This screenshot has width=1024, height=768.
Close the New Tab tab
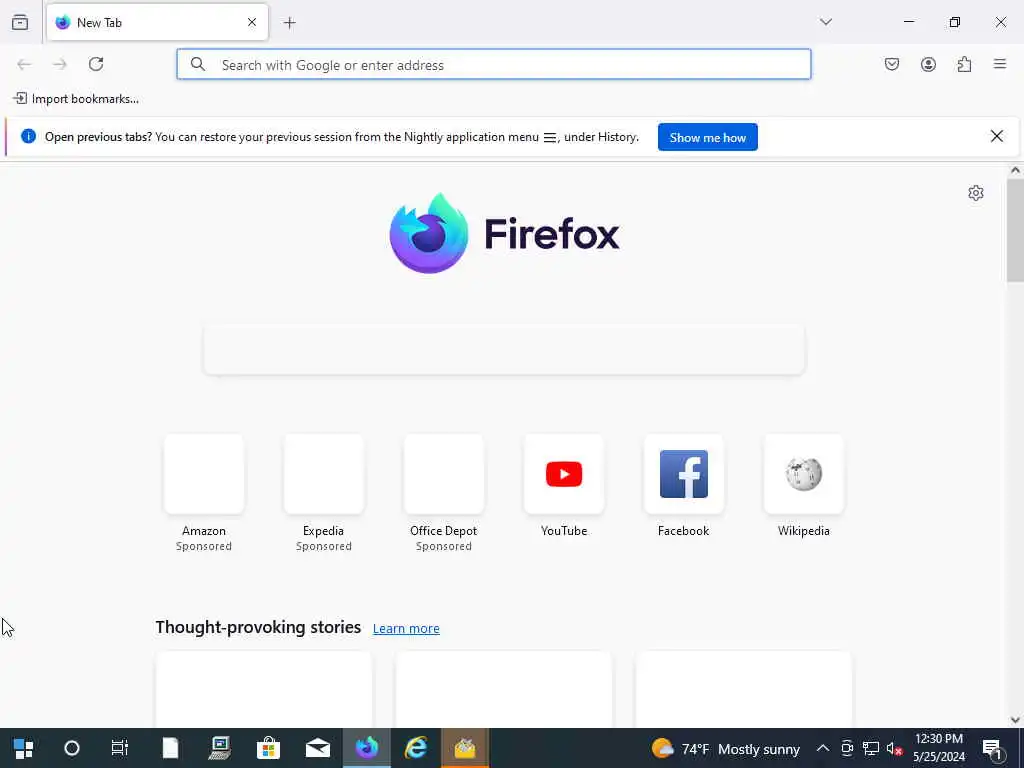252,22
